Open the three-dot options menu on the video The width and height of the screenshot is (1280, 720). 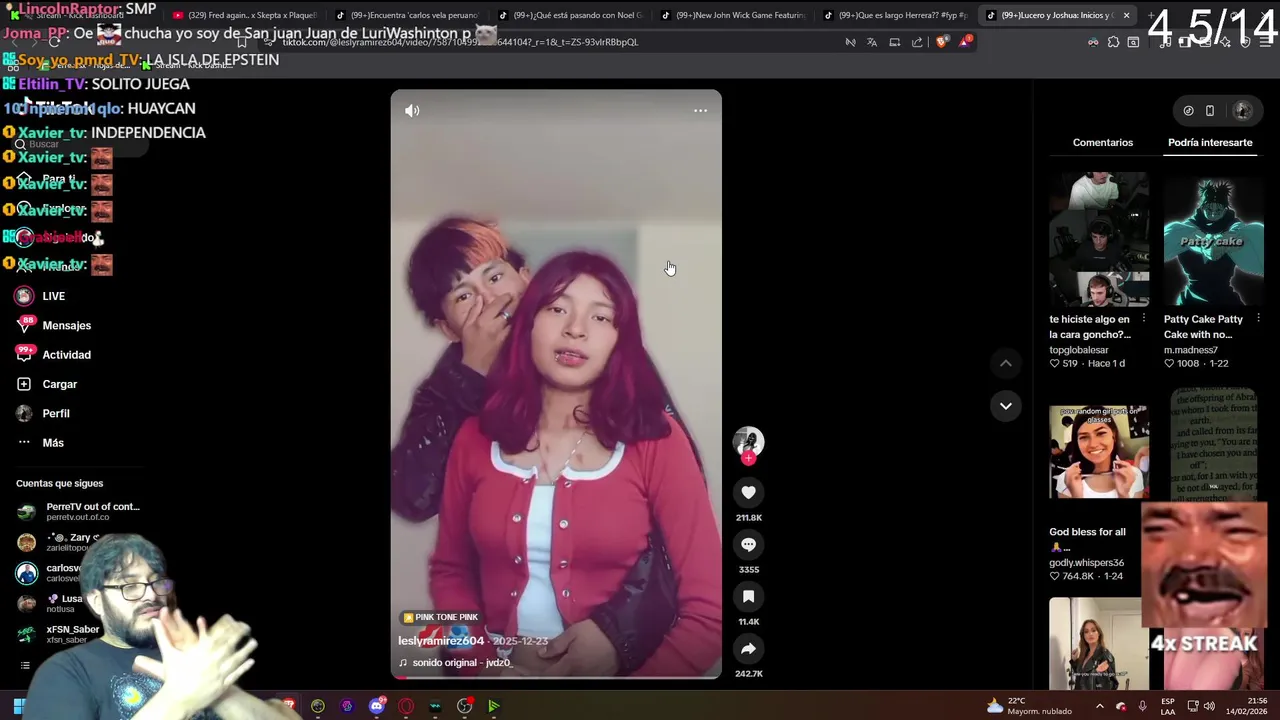(700, 111)
